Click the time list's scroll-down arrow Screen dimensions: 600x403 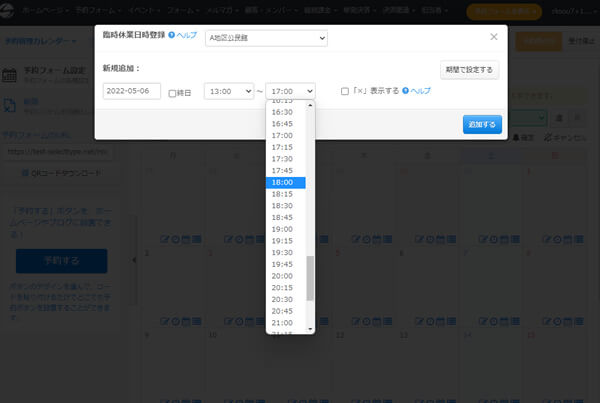[310, 328]
